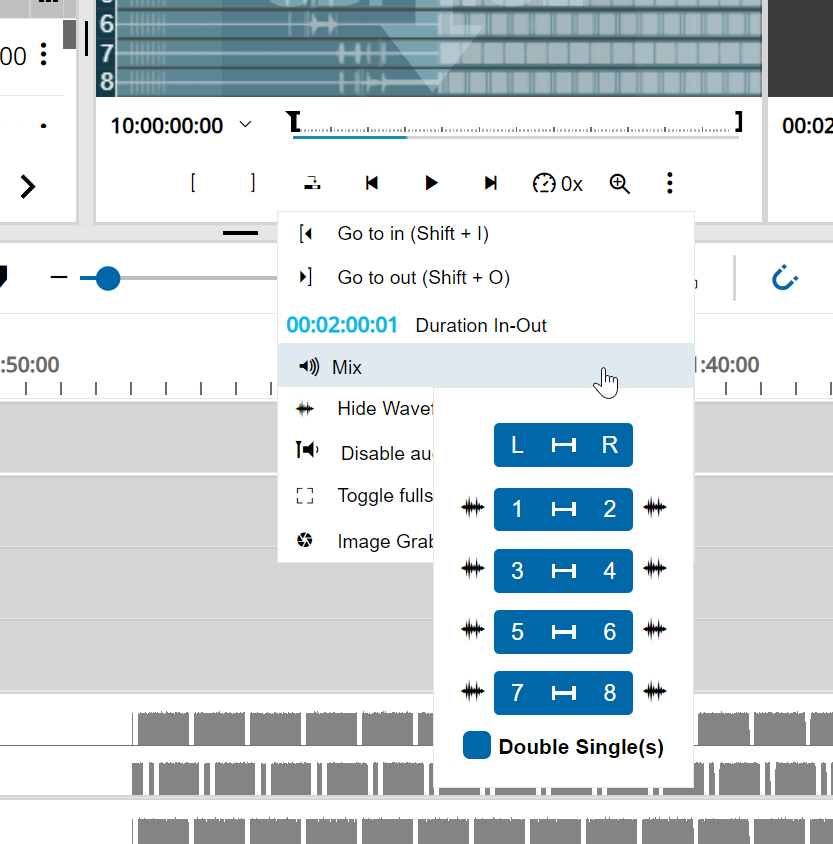The height and width of the screenshot is (844, 833).
Task: Click the previous-frame transport button
Action: [x=371, y=183]
